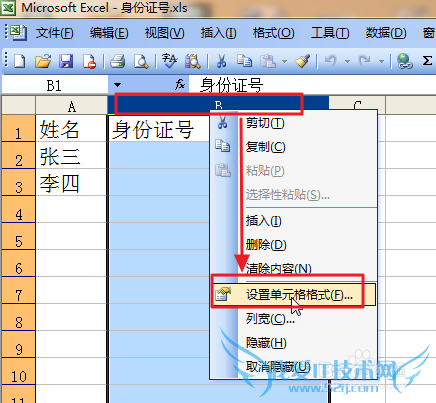Open the Name Box dropdown arrow
The width and height of the screenshot is (436, 403).
click(117, 85)
